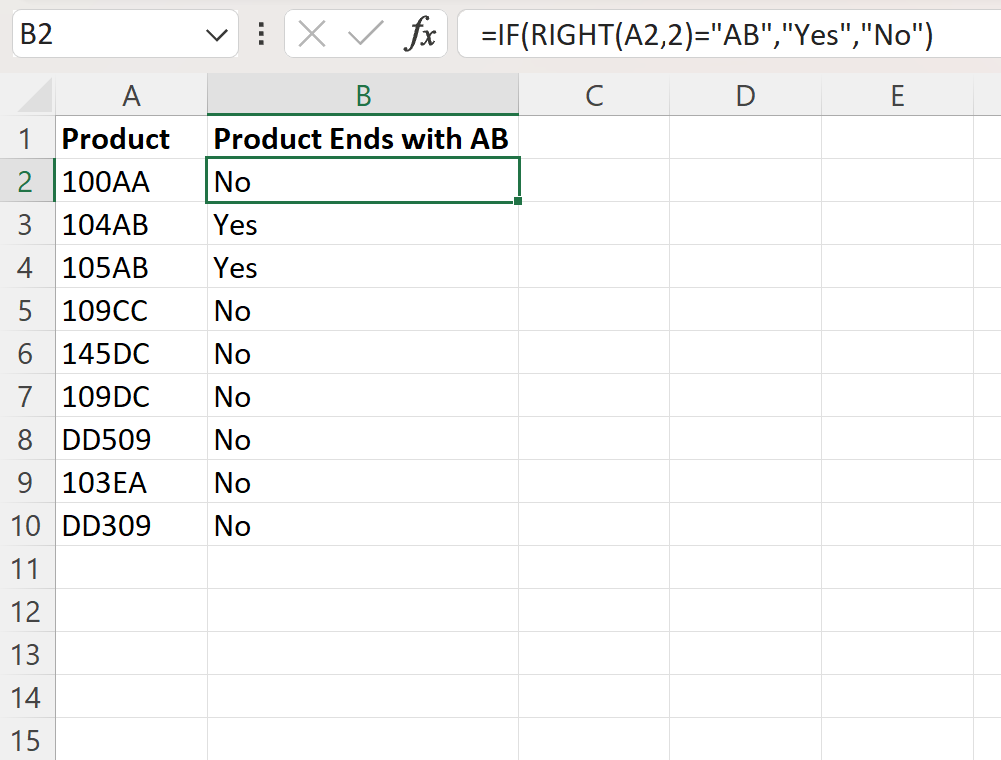Select cell A3 containing 104AB
The width and height of the screenshot is (1001, 760).
(131, 224)
